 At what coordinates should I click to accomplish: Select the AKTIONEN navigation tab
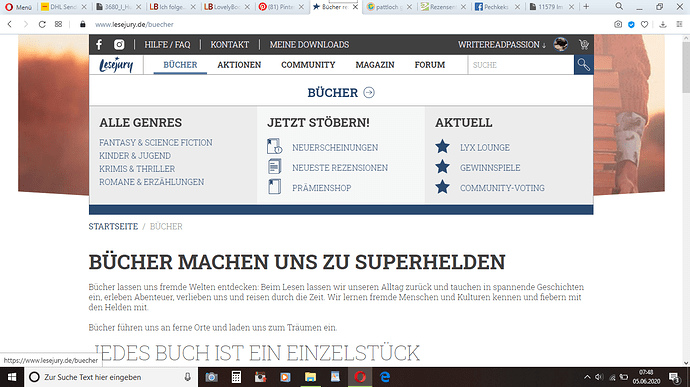pyautogui.click(x=239, y=65)
